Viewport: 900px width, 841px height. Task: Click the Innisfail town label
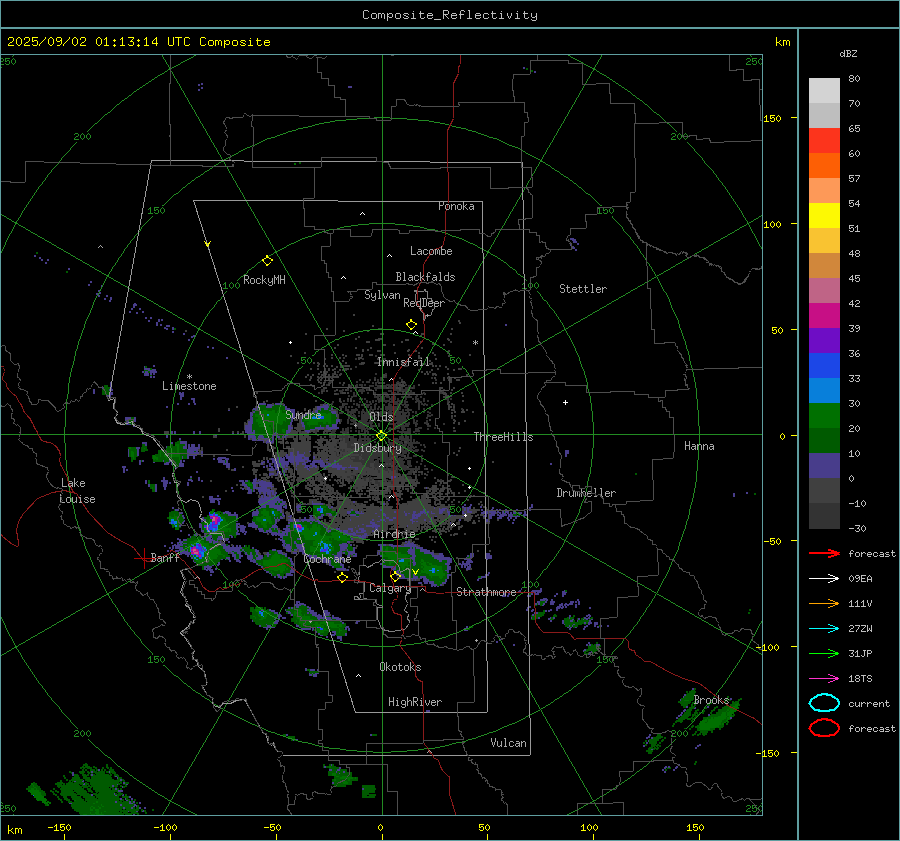click(404, 362)
